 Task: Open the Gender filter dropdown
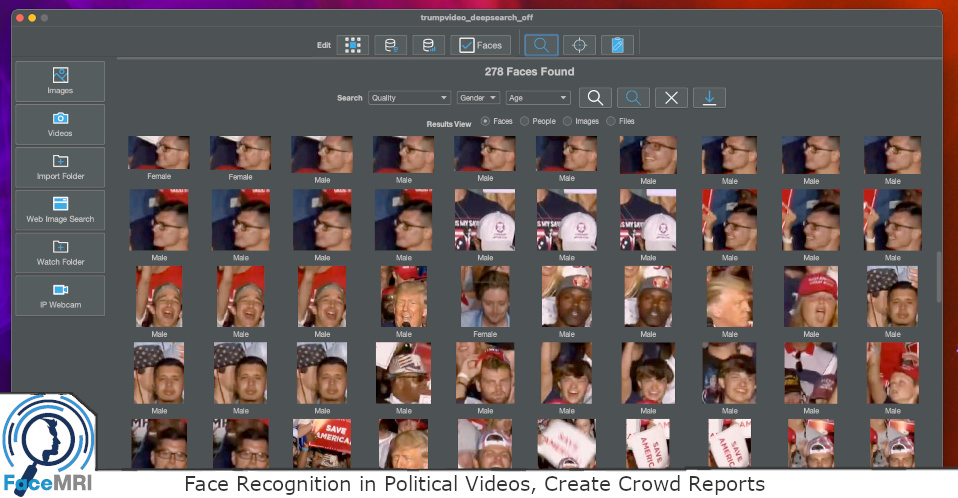478,98
